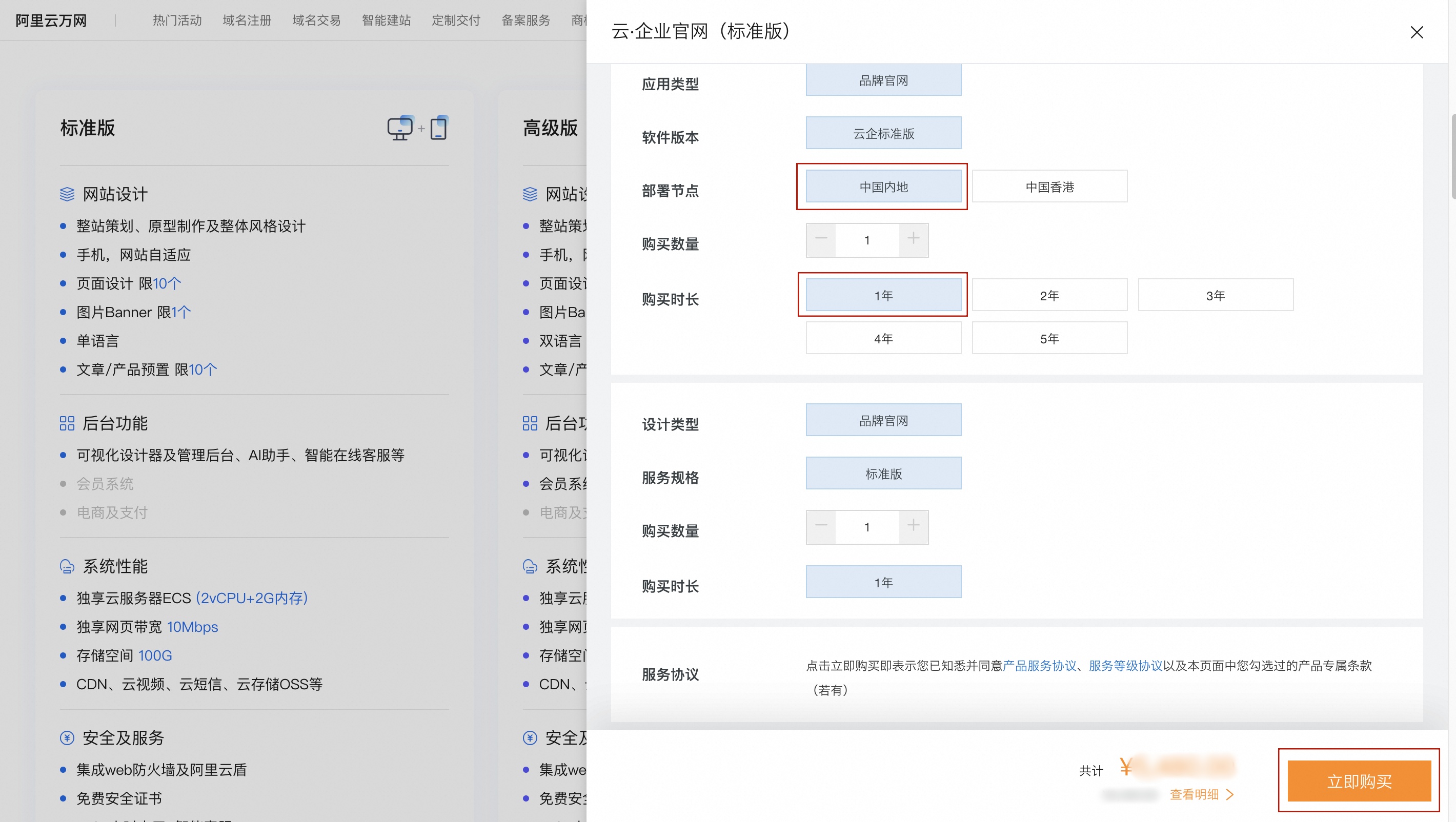
Task: Click the quantity input field showing 1
Action: point(867,239)
